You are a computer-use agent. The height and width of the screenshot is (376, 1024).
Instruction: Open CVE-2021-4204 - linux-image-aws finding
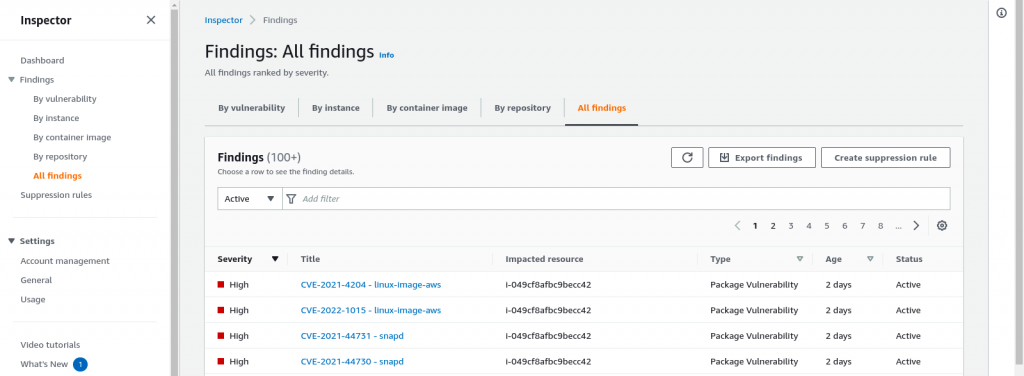click(371, 285)
